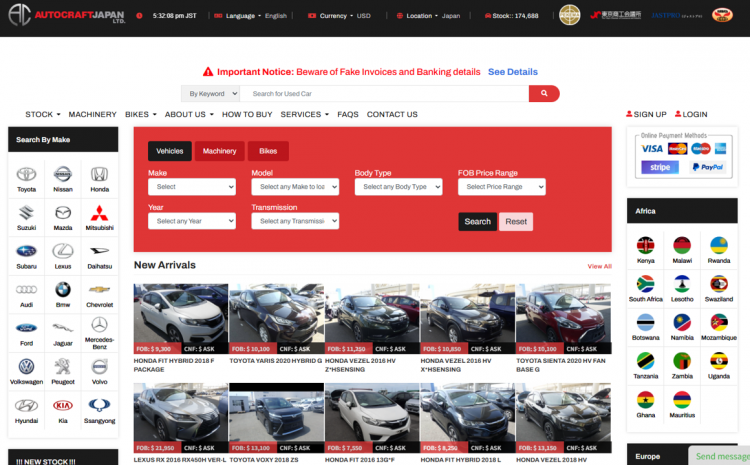Screen dimensions: 750x465
Task: Open the FOB Price Range dropdown
Action: coord(501,187)
